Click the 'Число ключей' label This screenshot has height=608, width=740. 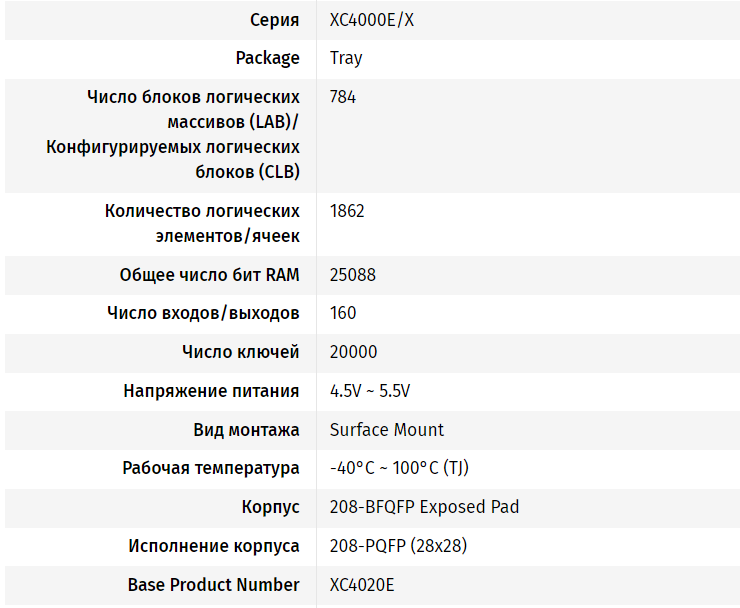(x=240, y=352)
